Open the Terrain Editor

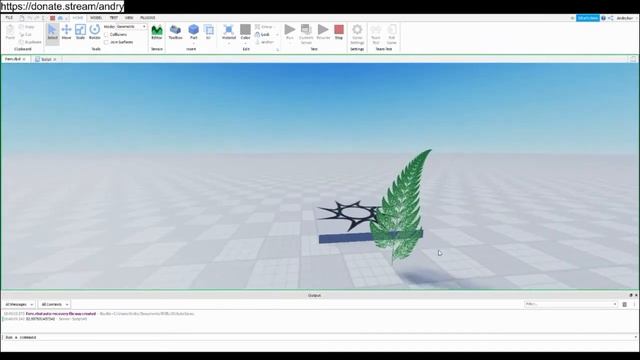pos(157,32)
